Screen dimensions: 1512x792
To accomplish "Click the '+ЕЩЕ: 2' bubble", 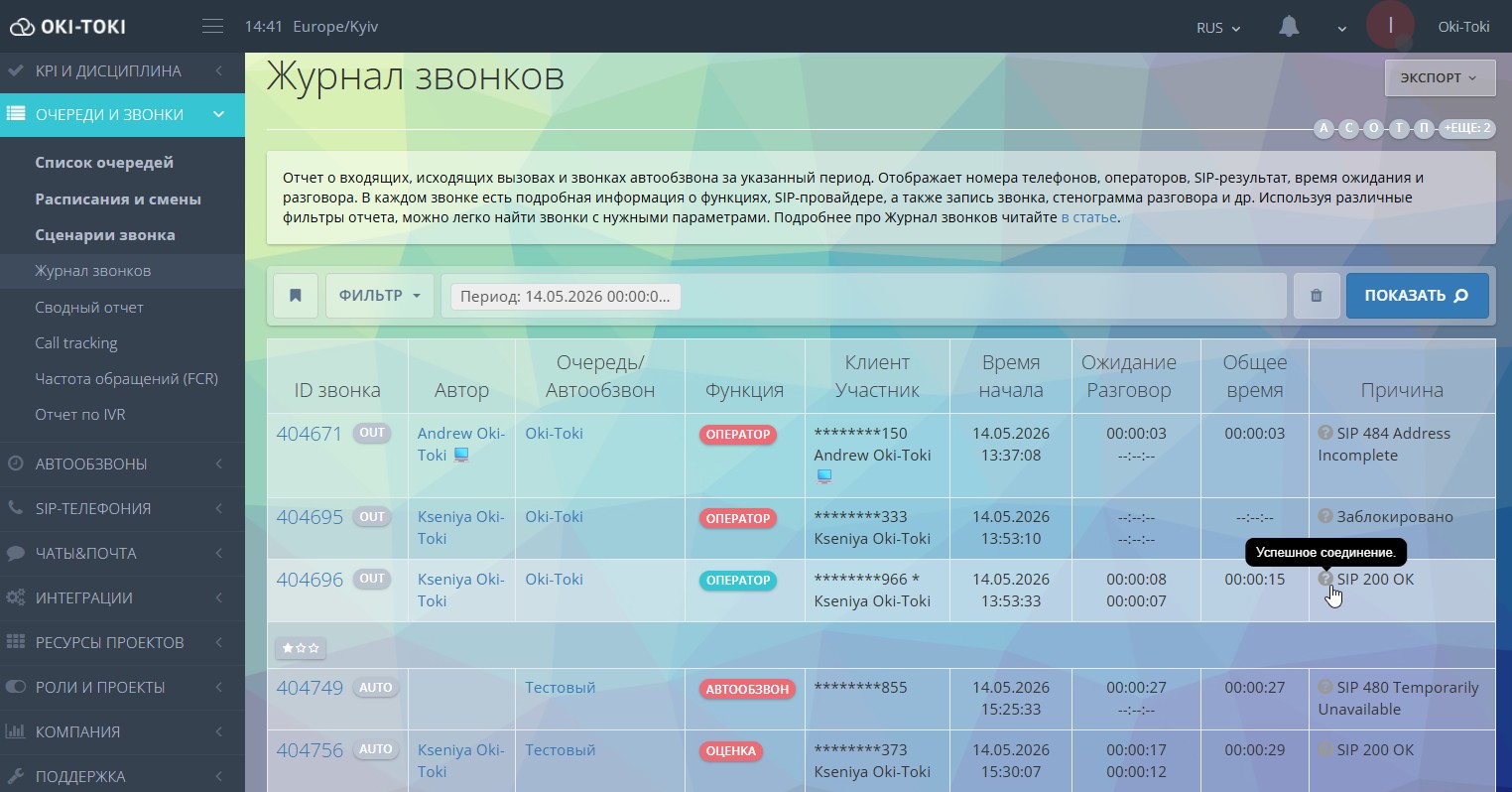I will tap(1467, 128).
